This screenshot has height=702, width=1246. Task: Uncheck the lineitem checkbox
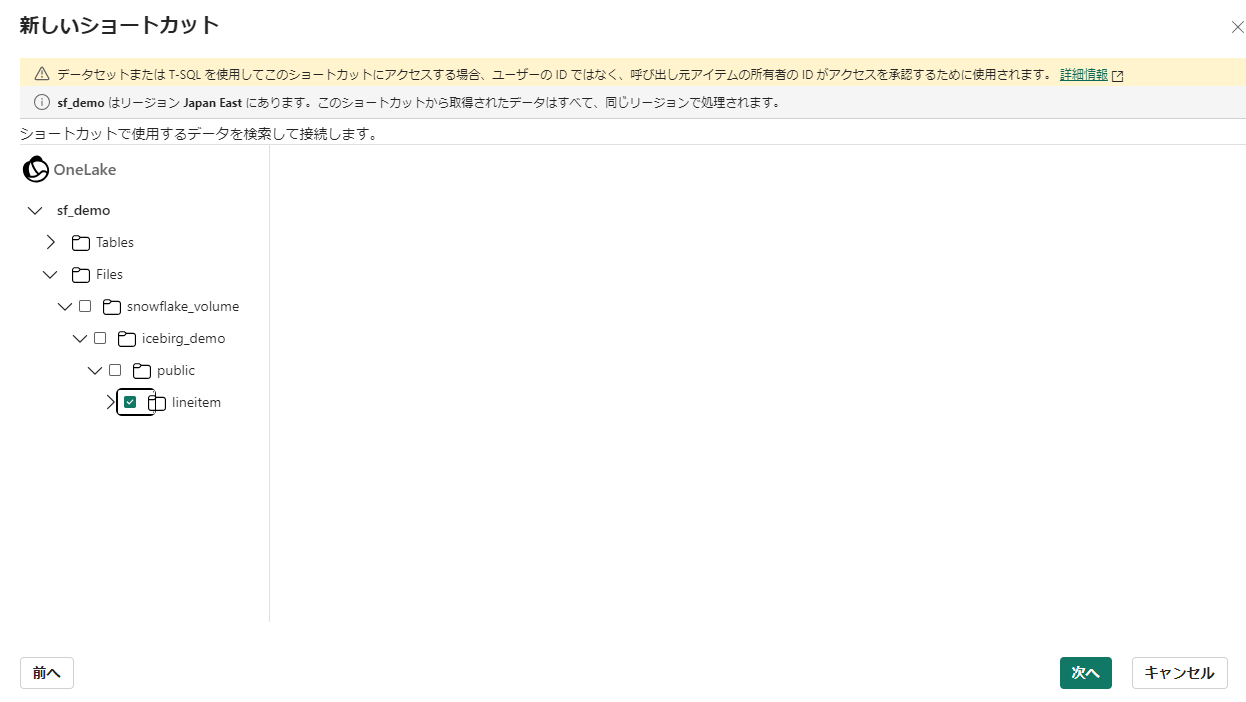pos(131,402)
